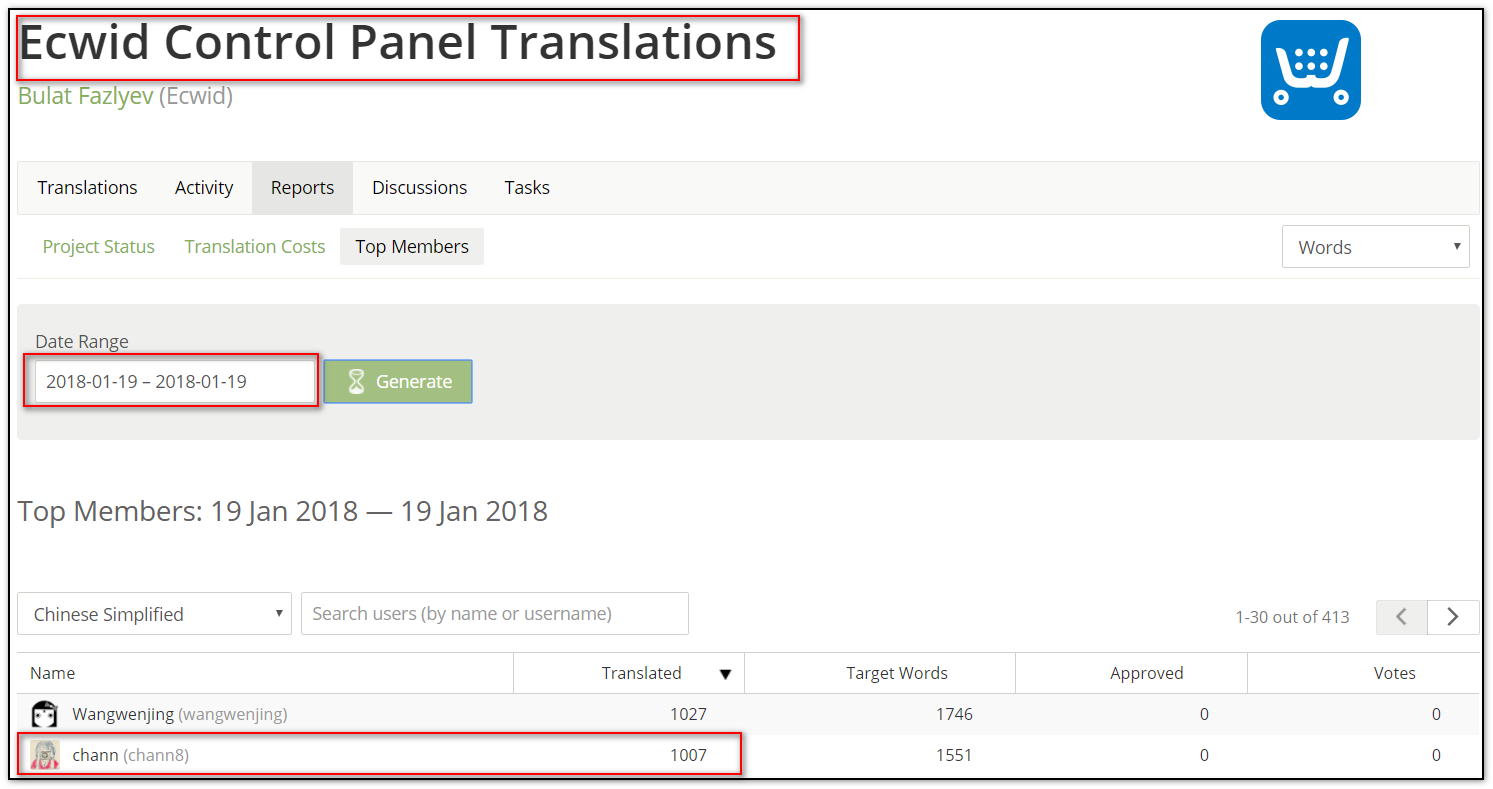The image size is (1493, 789).
Task: Go to next page of members
Action: (1453, 617)
